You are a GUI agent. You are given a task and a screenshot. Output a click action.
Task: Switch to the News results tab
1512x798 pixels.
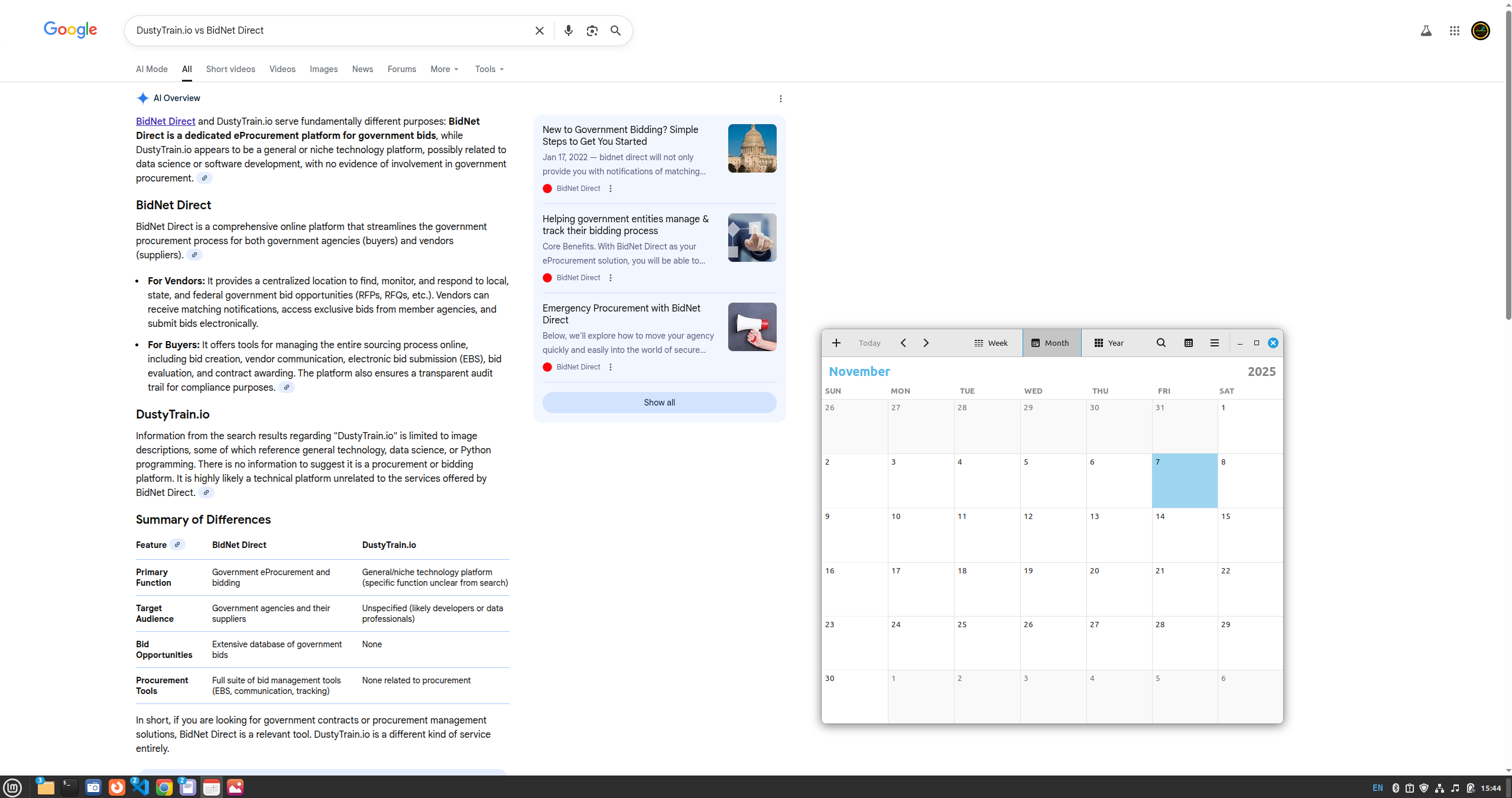coord(362,69)
